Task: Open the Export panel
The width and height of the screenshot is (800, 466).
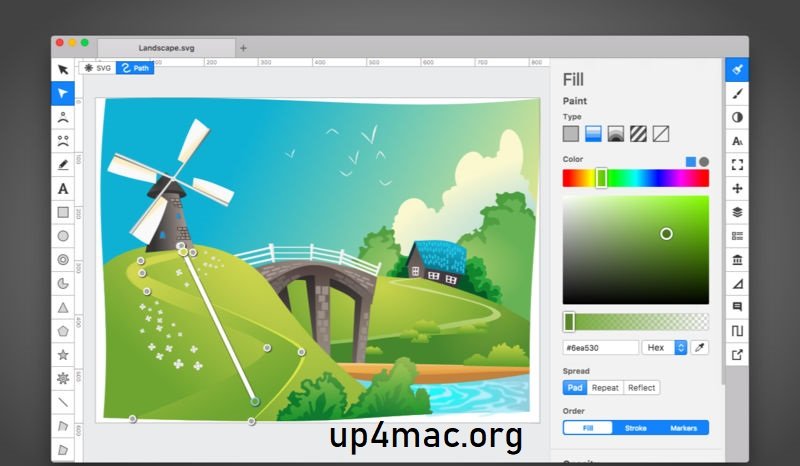Action: point(737,355)
